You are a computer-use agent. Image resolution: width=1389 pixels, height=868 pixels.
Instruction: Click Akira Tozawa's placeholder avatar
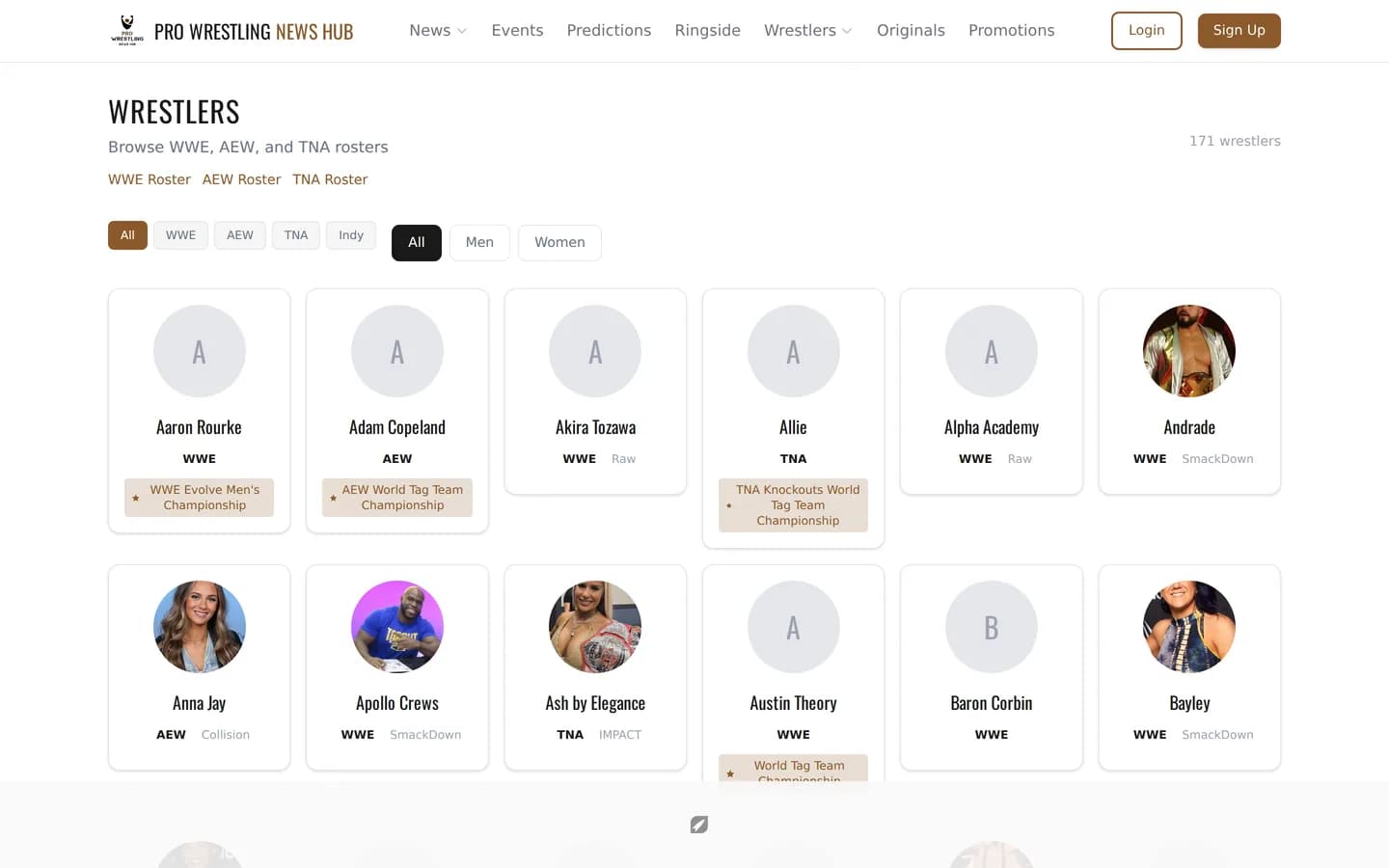[x=595, y=351]
